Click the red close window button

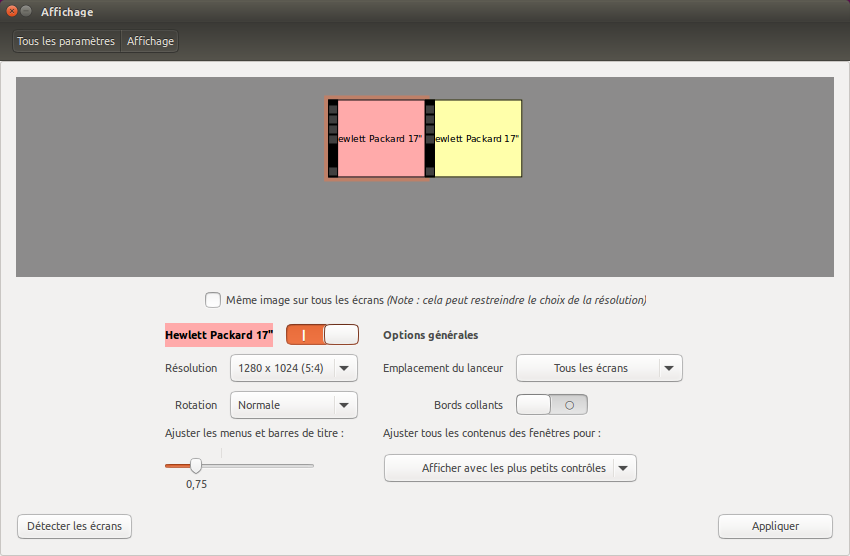point(12,12)
